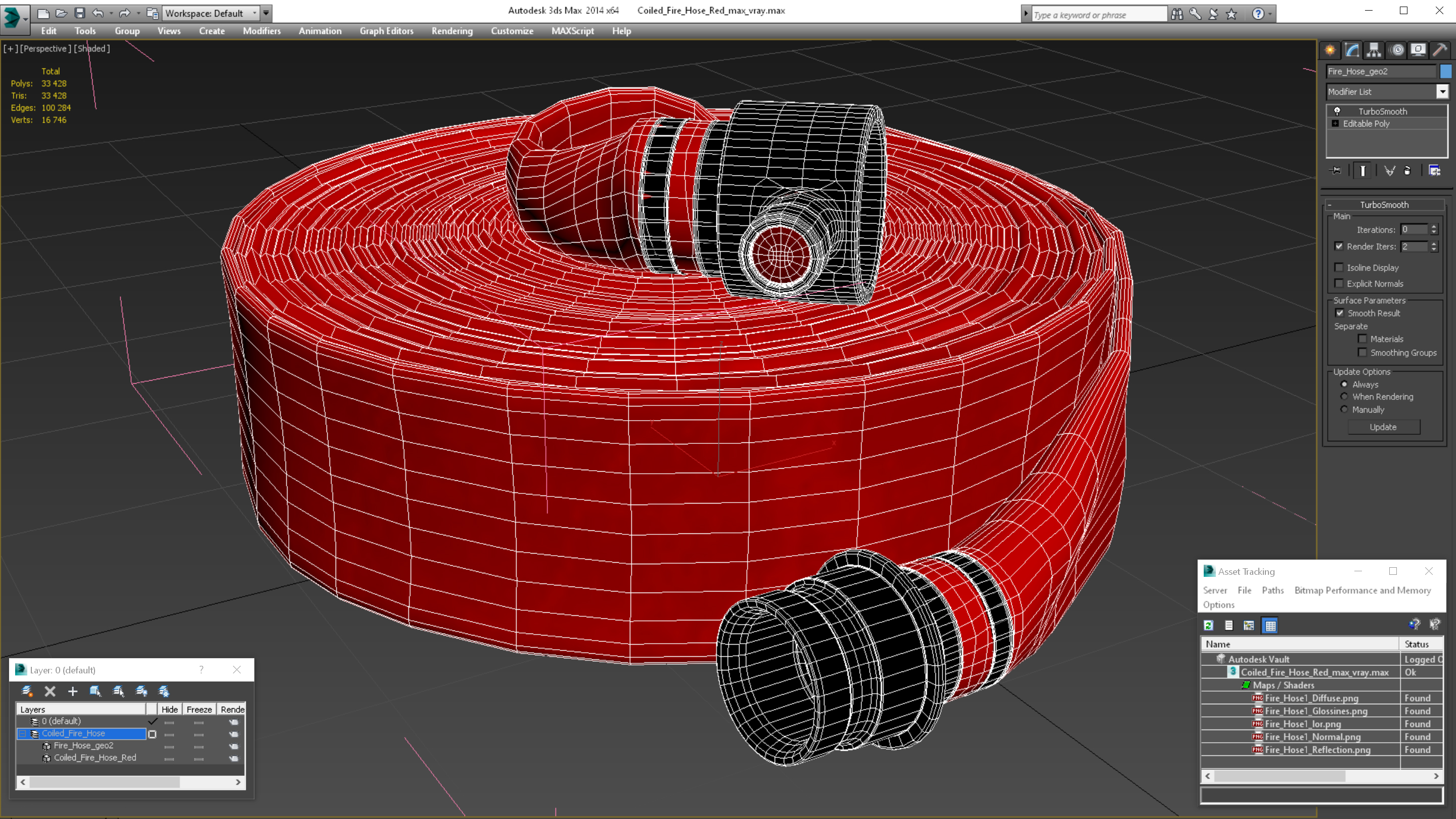
Task: Open the Motion command panel tab
Action: click(x=1397, y=51)
